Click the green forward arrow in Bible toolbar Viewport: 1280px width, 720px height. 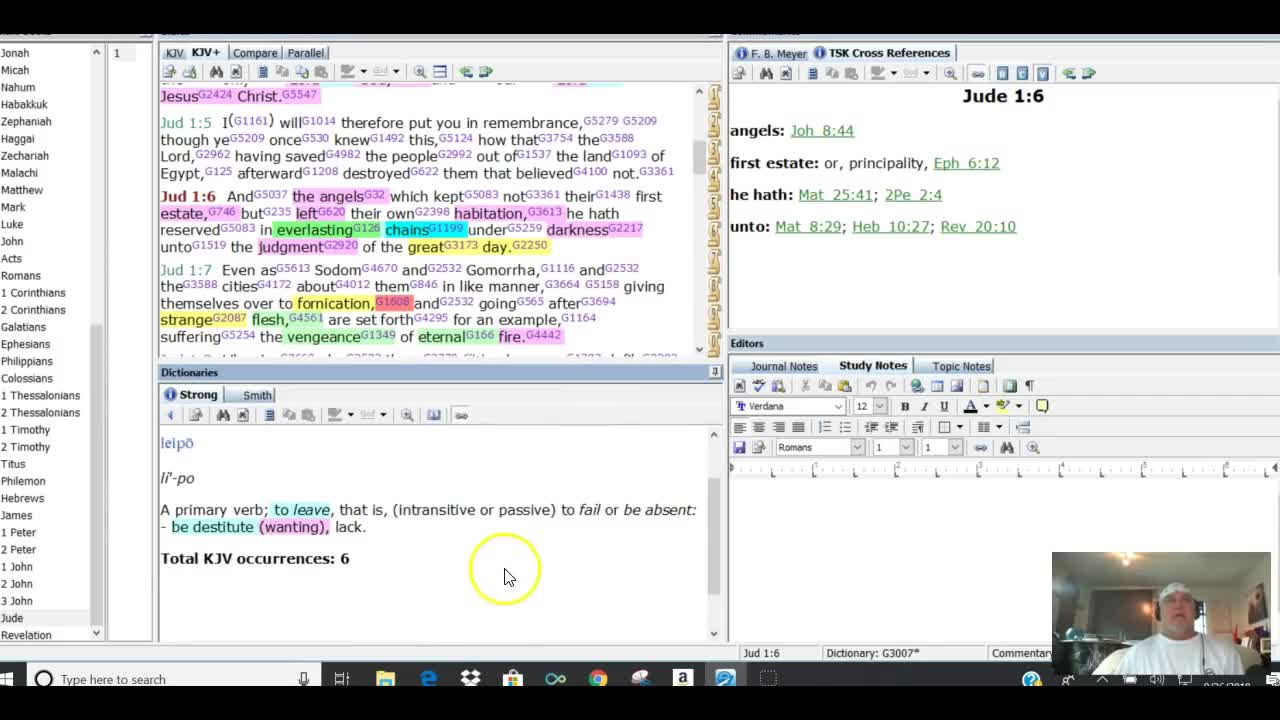pyautogui.click(x=486, y=72)
